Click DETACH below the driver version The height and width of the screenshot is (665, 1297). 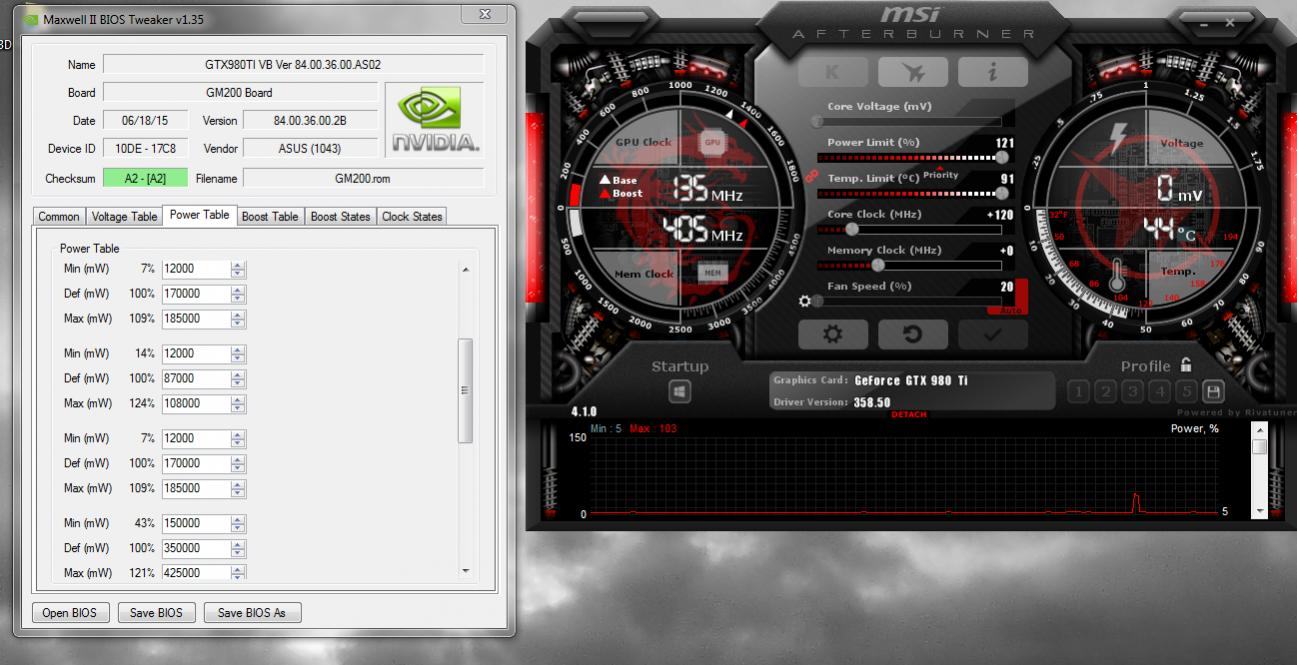tap(908, 414)
